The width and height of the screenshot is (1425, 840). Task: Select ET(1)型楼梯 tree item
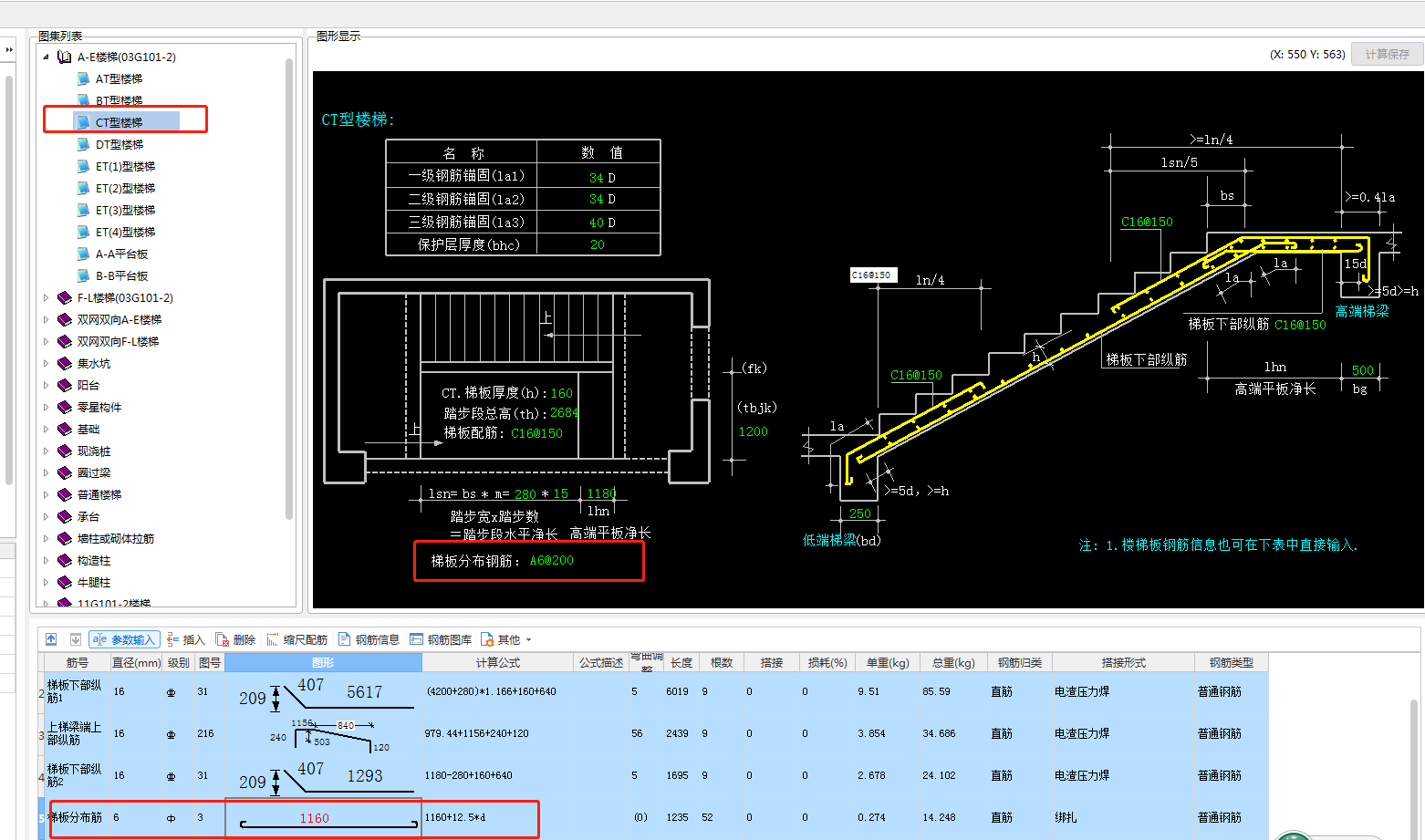pyautogui.click(x=125, y=166)
